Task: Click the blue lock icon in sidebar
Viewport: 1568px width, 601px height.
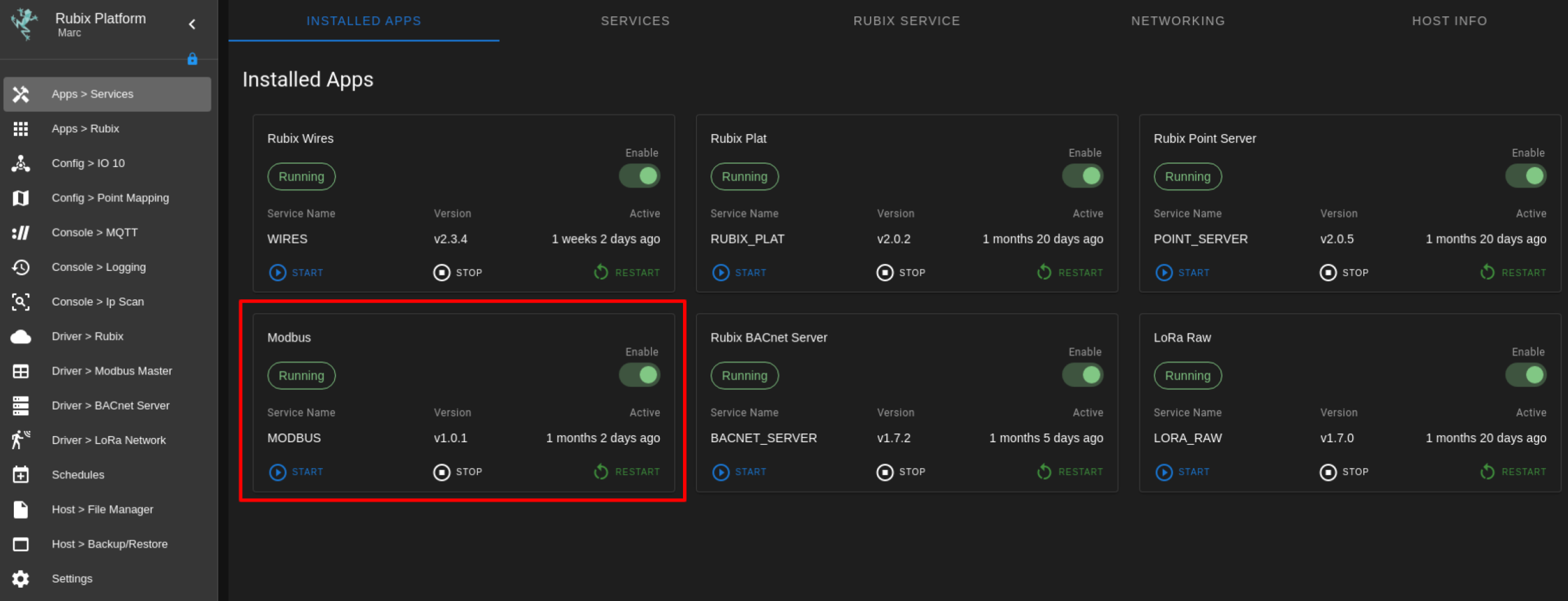Action: tap(193, 59)
